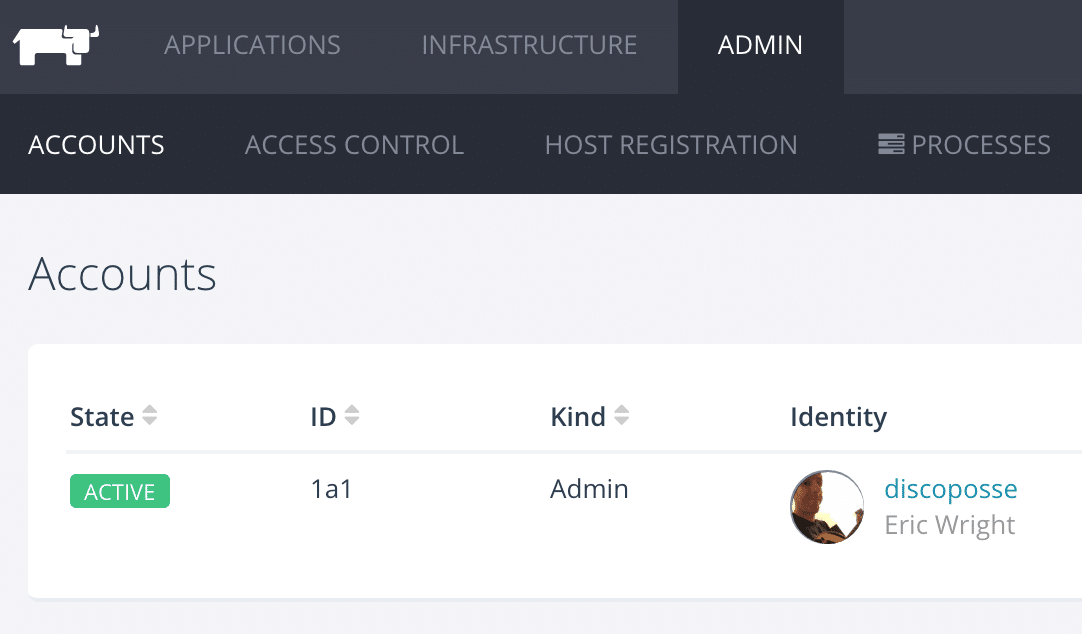The image size is (1082, 634).
Task: Open the Host Registration tab
Action: (671, 145)
